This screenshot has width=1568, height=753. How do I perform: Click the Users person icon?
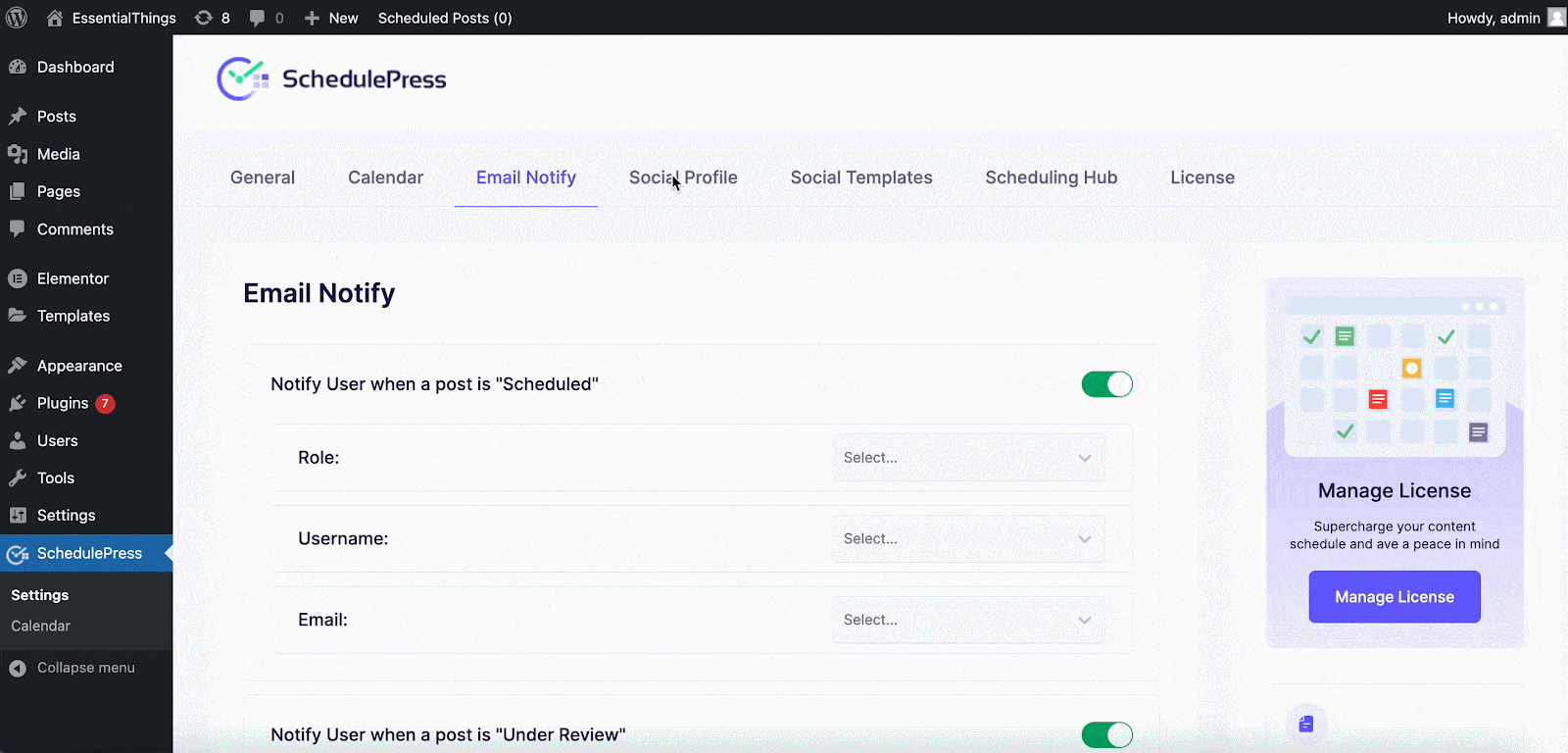click(x=18, y=440)
